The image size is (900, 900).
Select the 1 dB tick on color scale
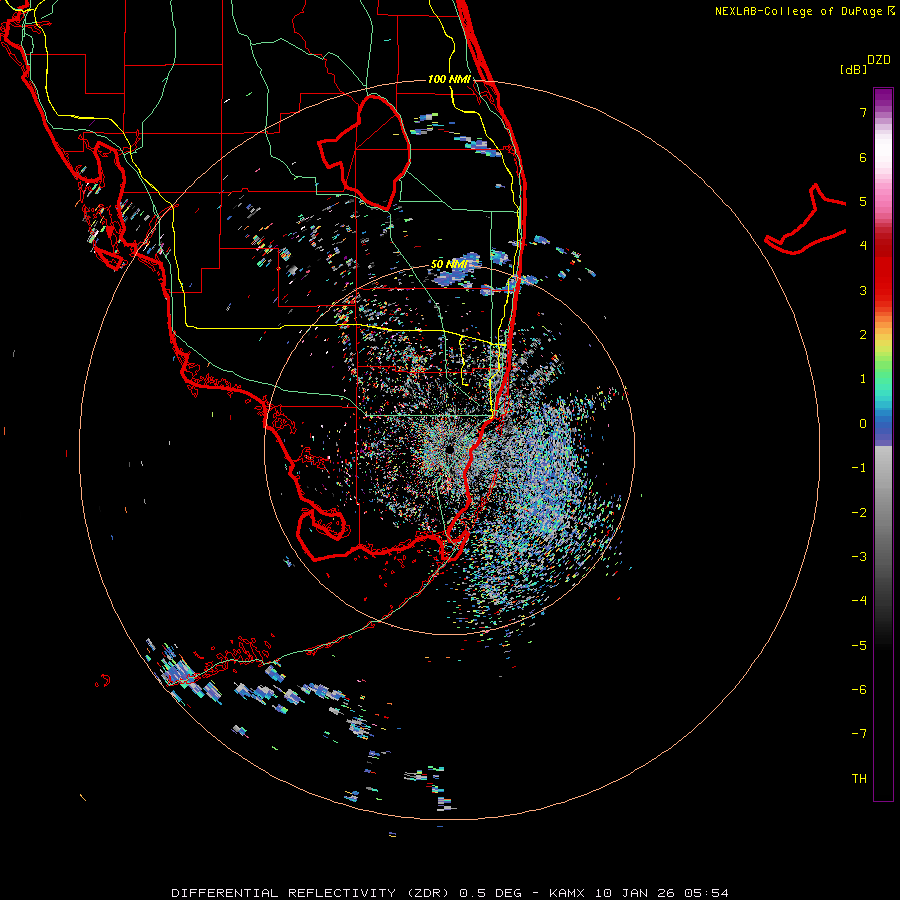(x=863, y=379)
